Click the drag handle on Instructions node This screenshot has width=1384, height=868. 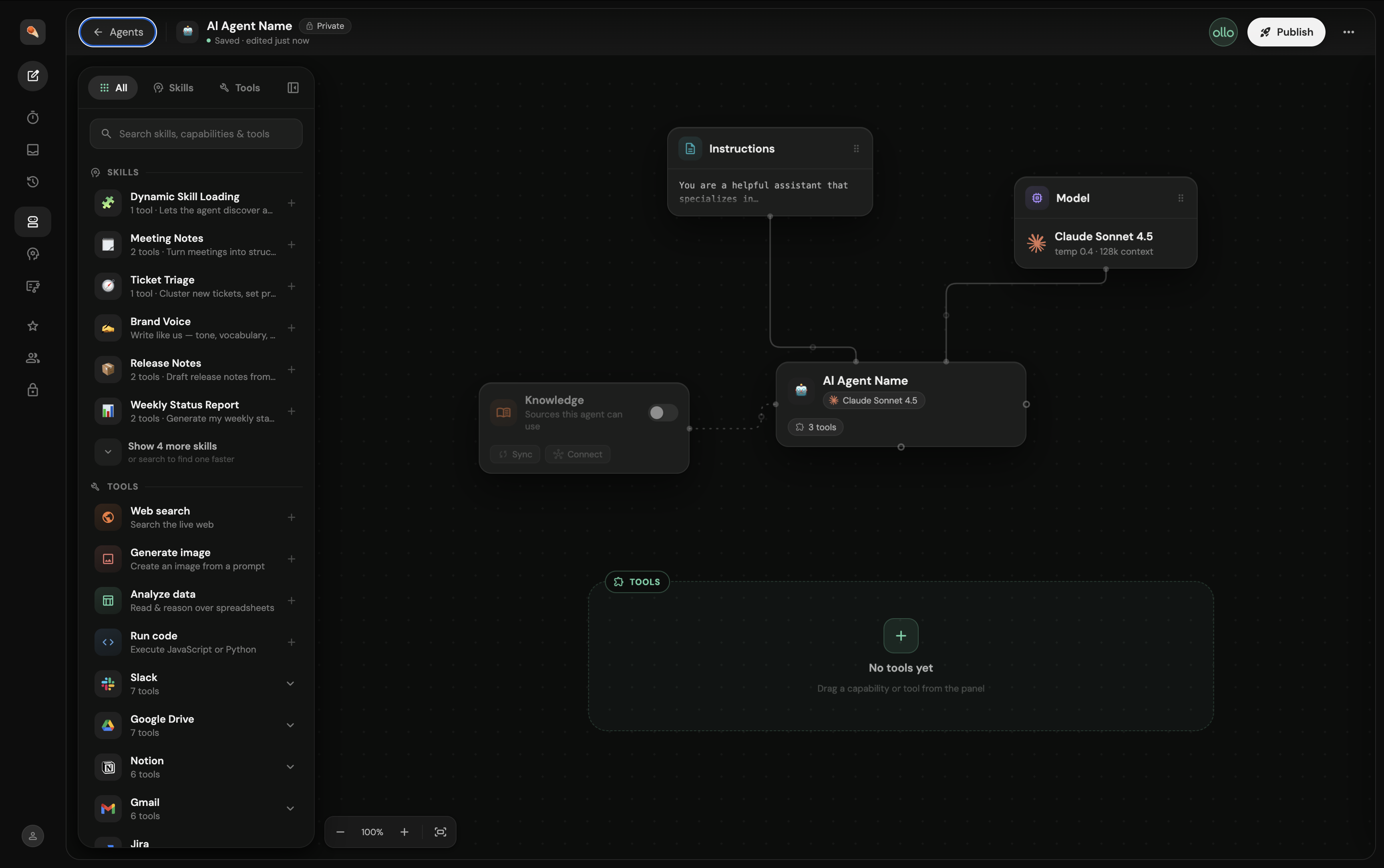(x=856, y=149)
